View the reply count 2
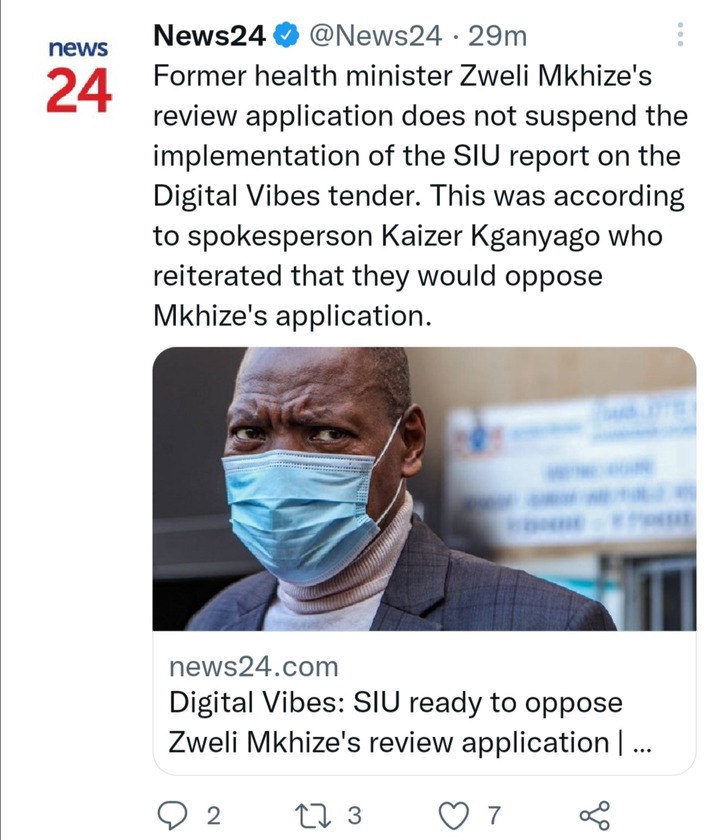720x840 pixels. coord(213,816)
